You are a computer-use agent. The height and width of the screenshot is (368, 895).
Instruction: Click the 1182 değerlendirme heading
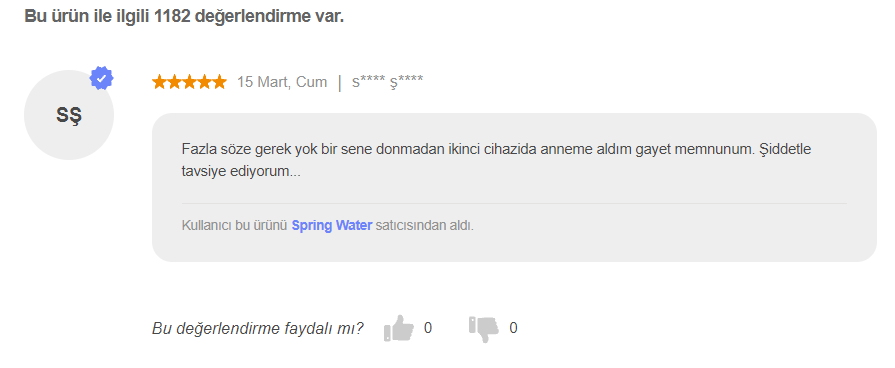[x=184, y=16]
